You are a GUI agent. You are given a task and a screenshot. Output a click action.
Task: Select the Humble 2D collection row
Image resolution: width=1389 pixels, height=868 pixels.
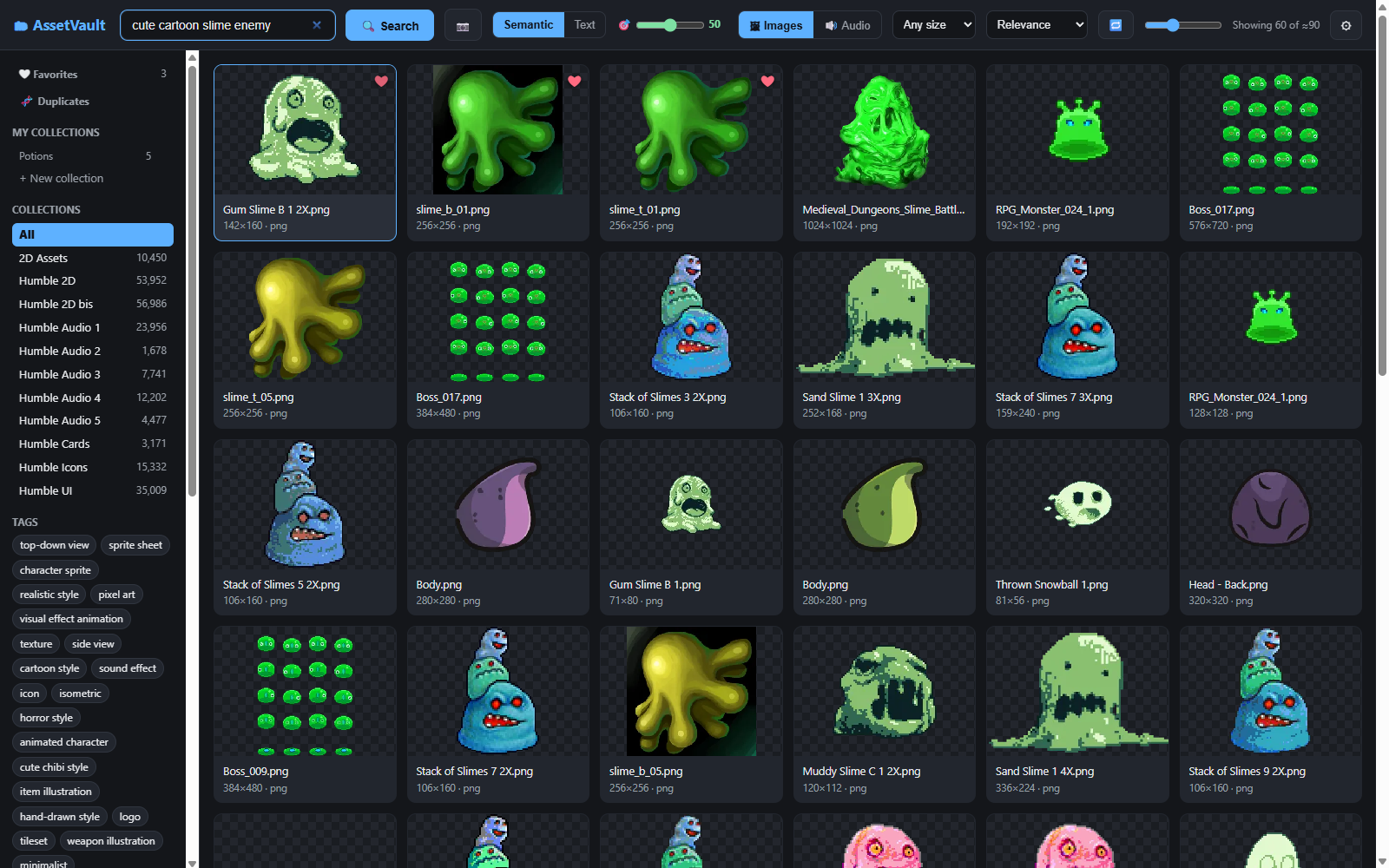[93, 280]
